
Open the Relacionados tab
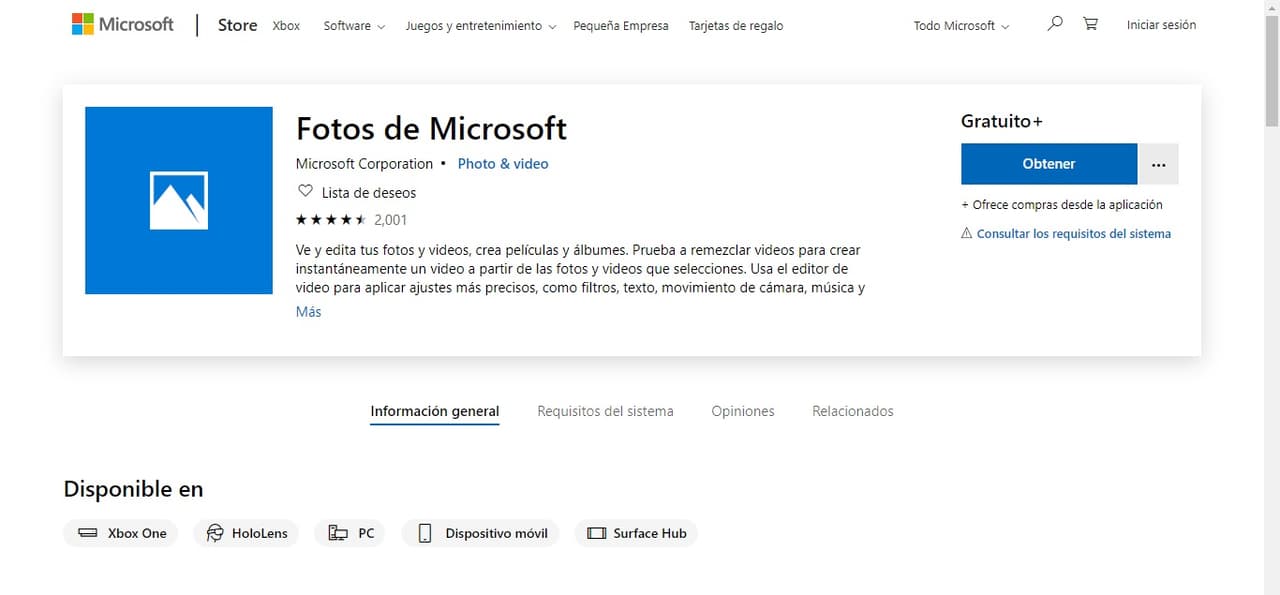pos(852,411)
